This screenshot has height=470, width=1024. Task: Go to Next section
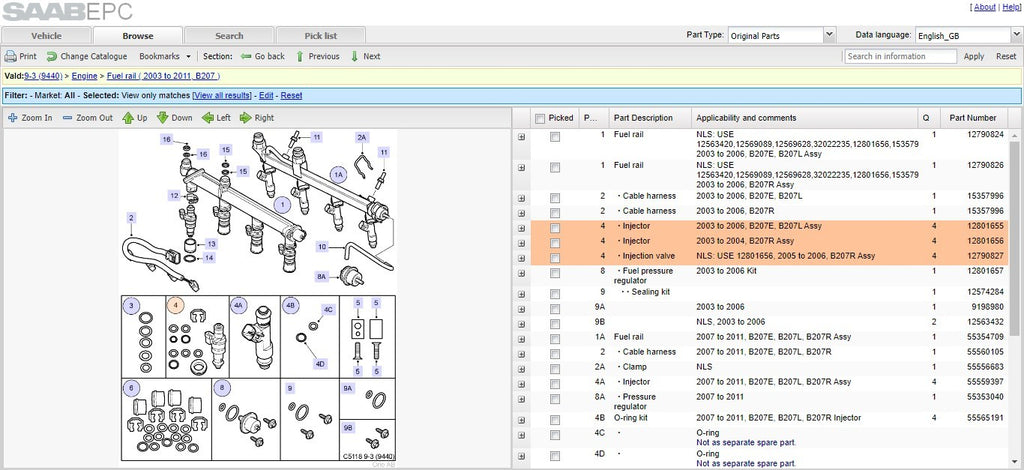click(x=365, y=56)
